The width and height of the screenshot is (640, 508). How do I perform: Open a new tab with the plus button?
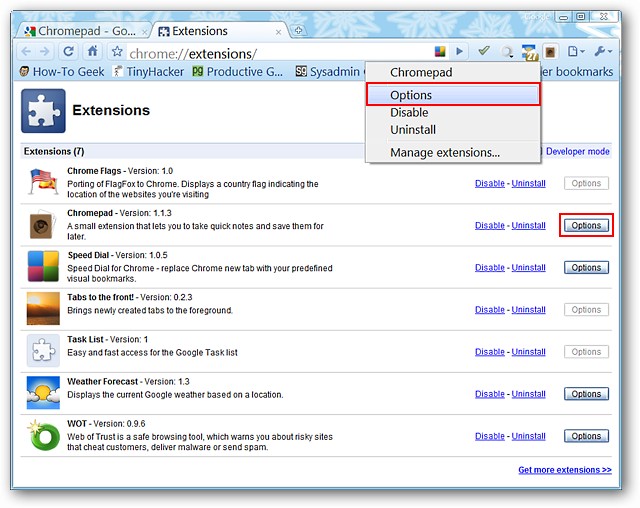coord(298,30)
